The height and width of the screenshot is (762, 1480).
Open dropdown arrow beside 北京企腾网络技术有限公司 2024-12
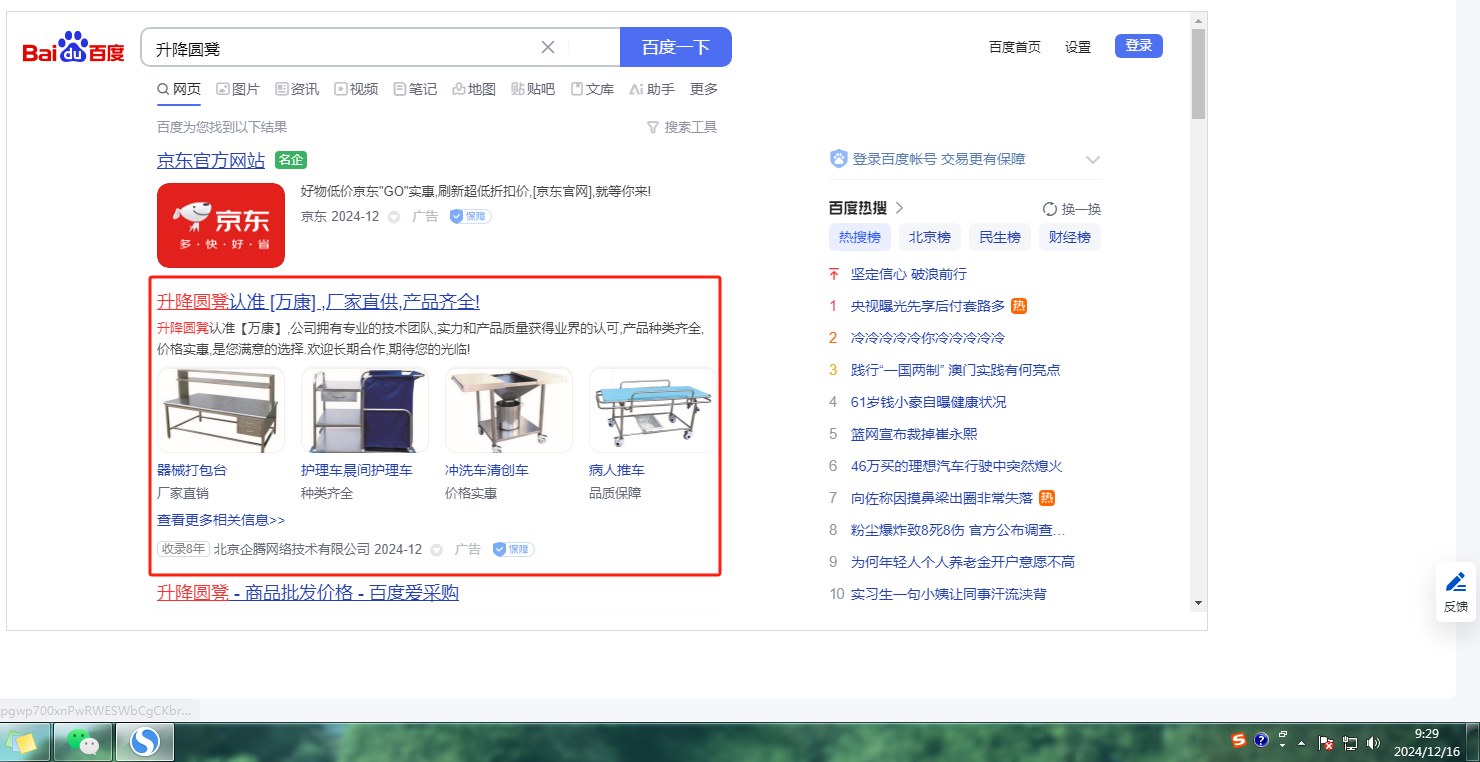(436, 550)
